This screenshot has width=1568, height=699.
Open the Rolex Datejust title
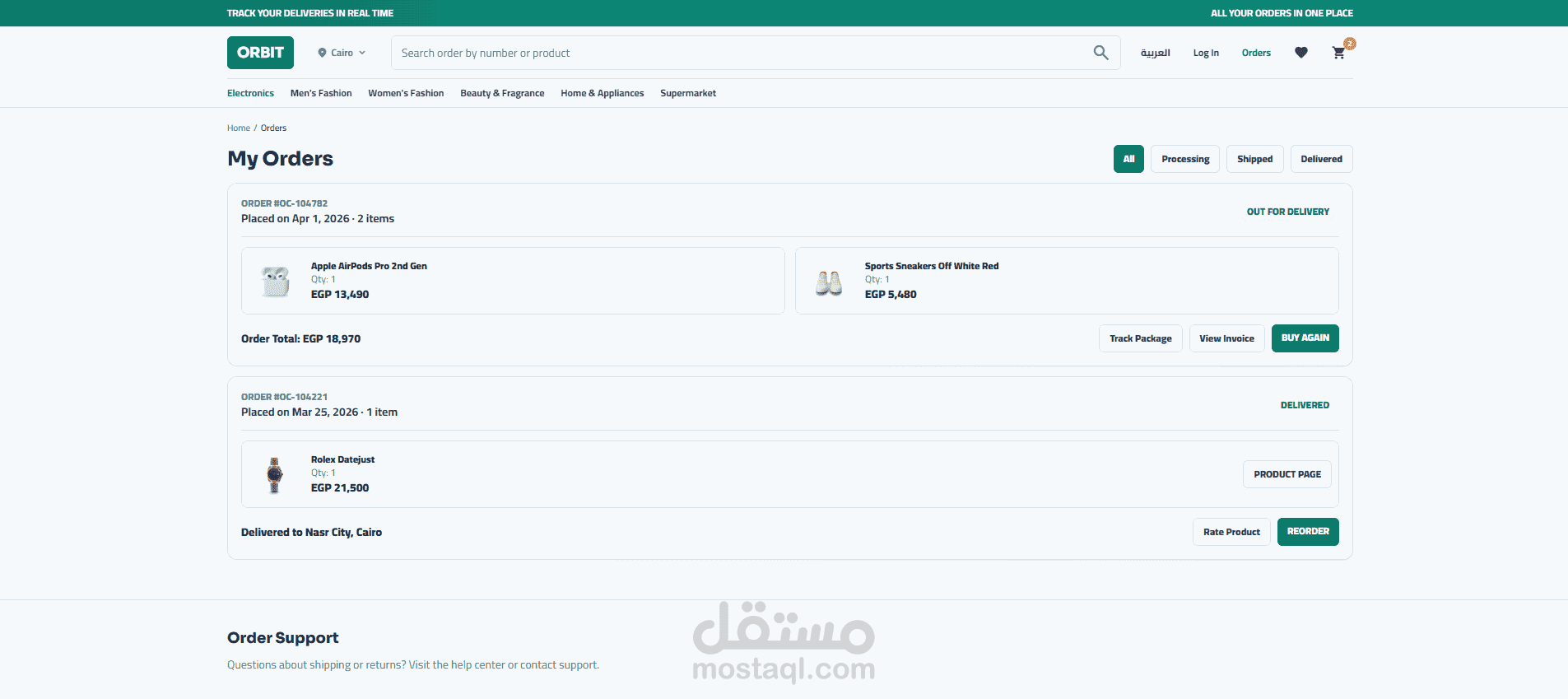coord(342,459)
